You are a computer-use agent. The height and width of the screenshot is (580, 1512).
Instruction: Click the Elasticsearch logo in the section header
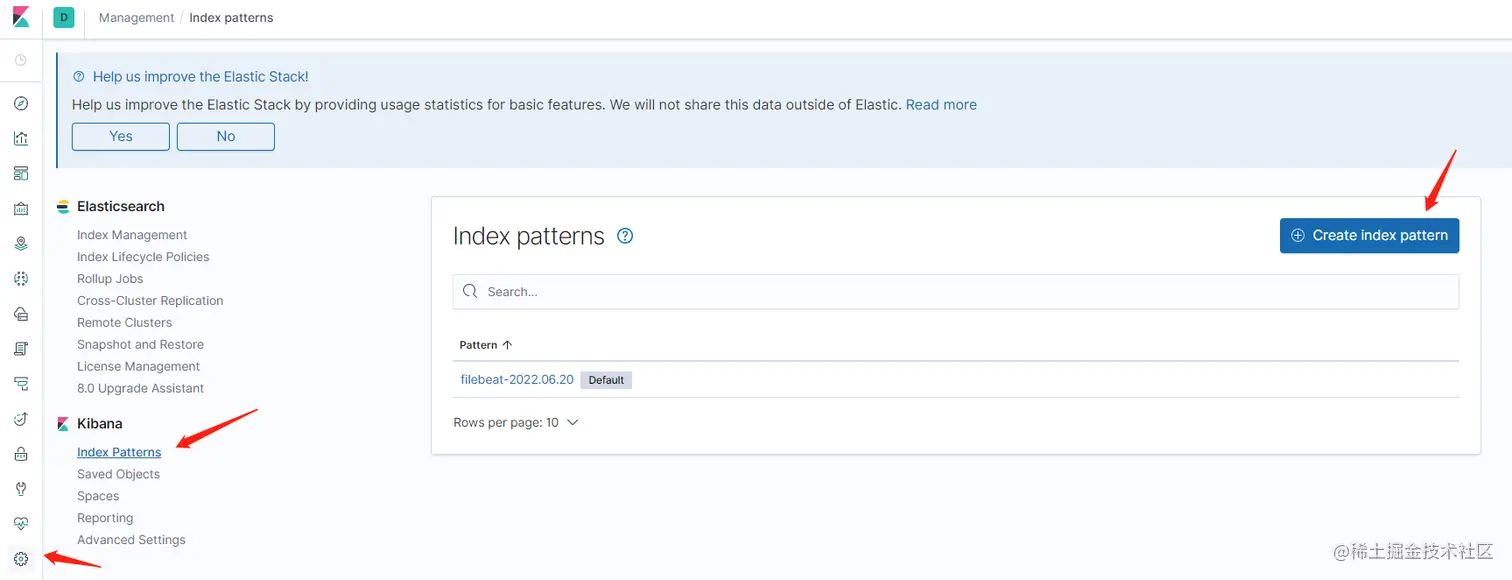click(64, 207)
